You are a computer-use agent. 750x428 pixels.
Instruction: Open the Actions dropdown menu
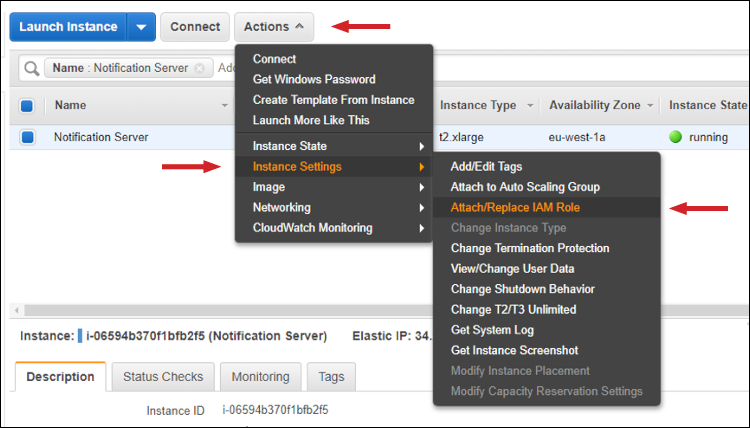tap(273, 27)
